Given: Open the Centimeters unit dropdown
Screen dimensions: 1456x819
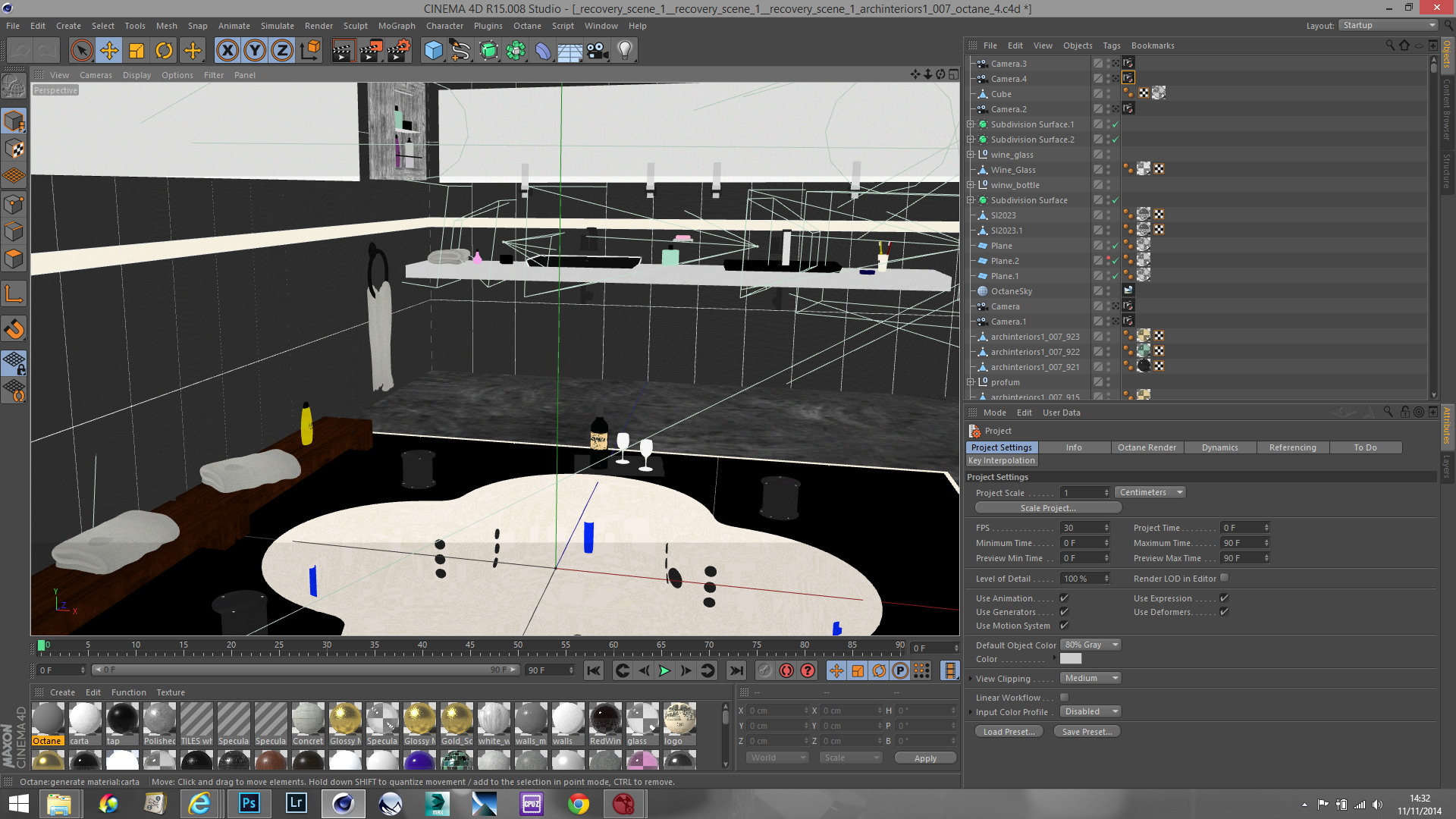Looking at the screenshot, I should pyautogui.click(x=1150, y=493).
